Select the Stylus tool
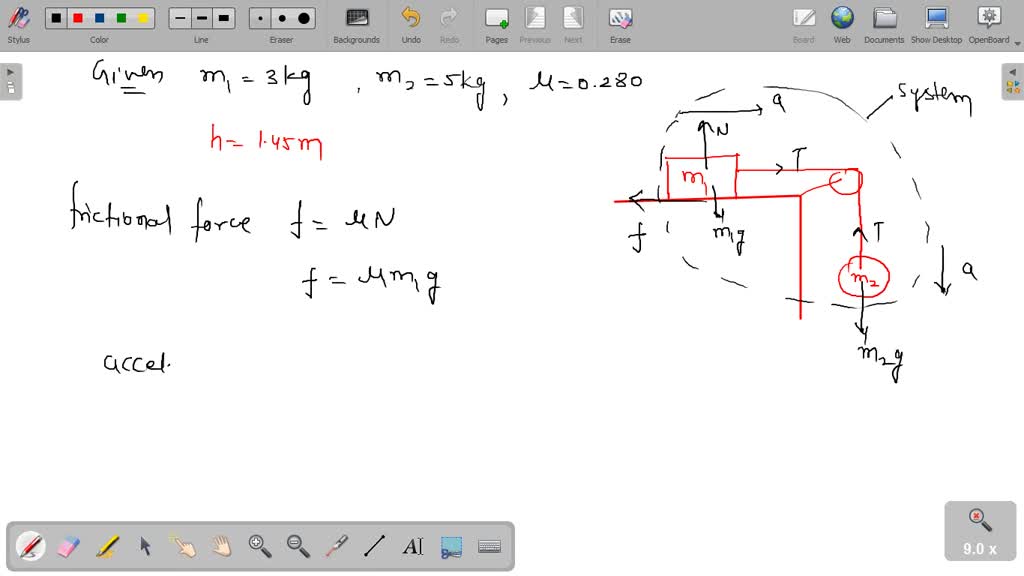Image resolution: width=1024 pixels, height=576 pixels. [x=18, y=22]
